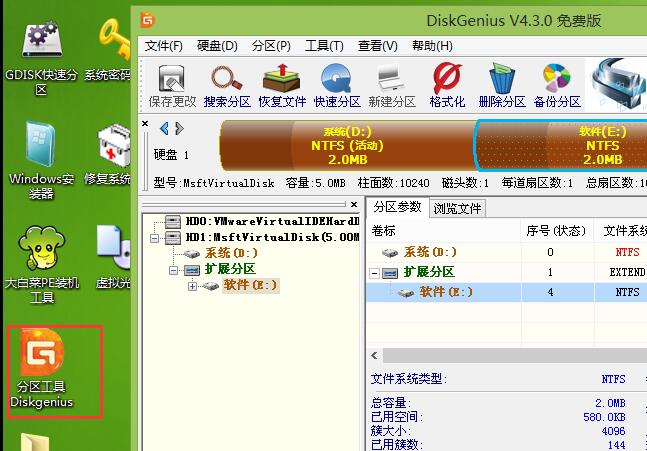This screenshot has height=451, width=647.
Task: Click the 柱面数:10240 text
Action: [394, 183]
